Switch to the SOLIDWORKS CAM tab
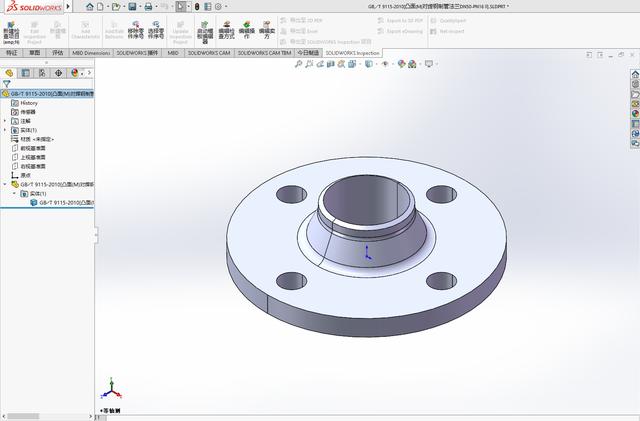This screenshot has height=421, width=640. point(209,53)
